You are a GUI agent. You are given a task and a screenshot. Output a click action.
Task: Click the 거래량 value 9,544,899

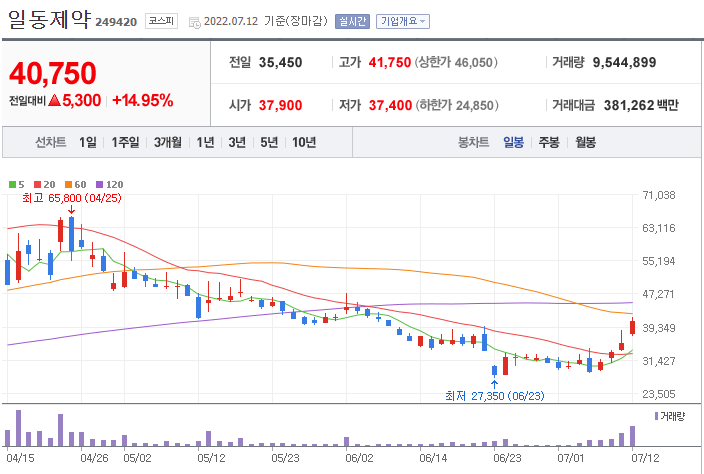[x=625, y=62]
